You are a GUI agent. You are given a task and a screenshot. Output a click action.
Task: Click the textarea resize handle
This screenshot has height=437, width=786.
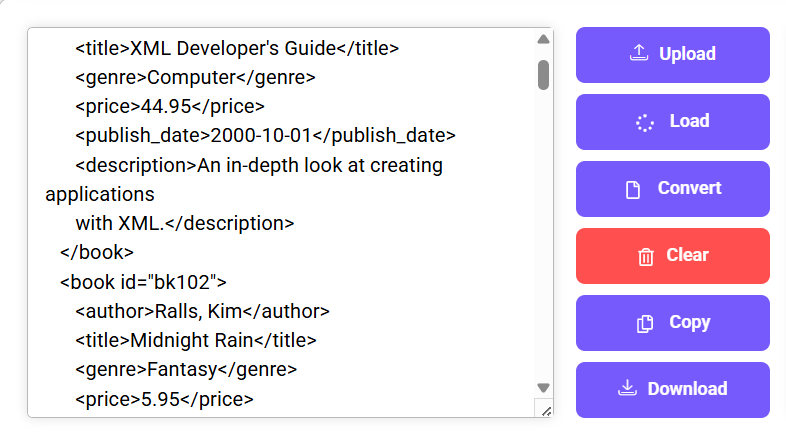pos(545,410)
